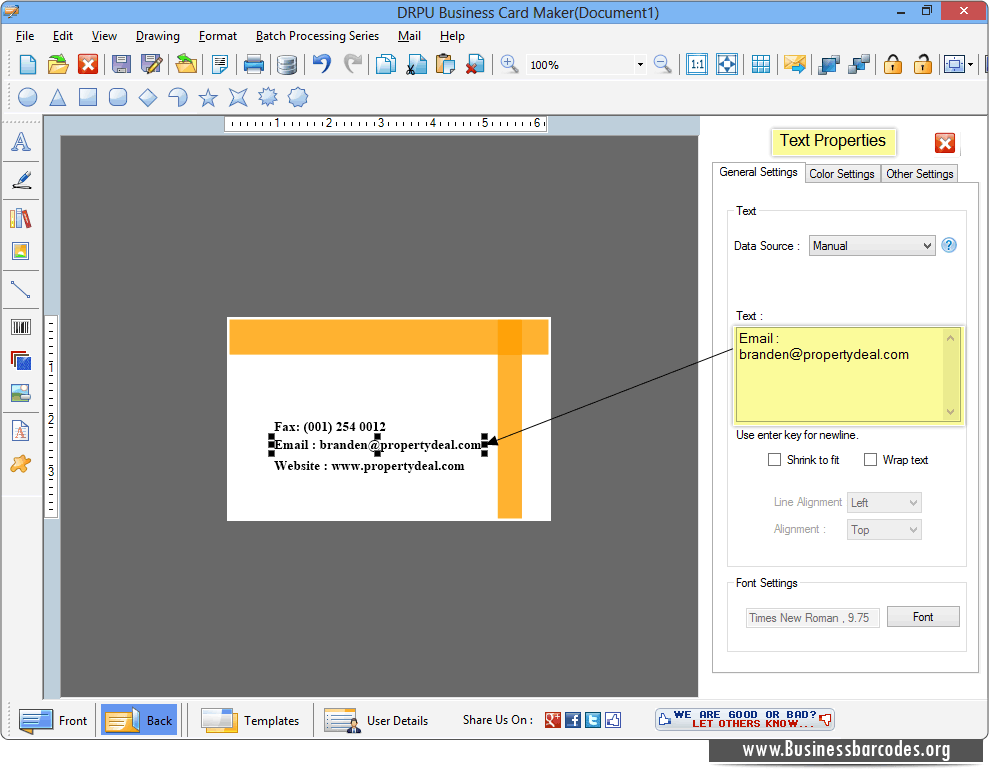Viewport: 989px width, 770px height.
Task: Open the Alignment Top dropdown
Action: (884, 530)
